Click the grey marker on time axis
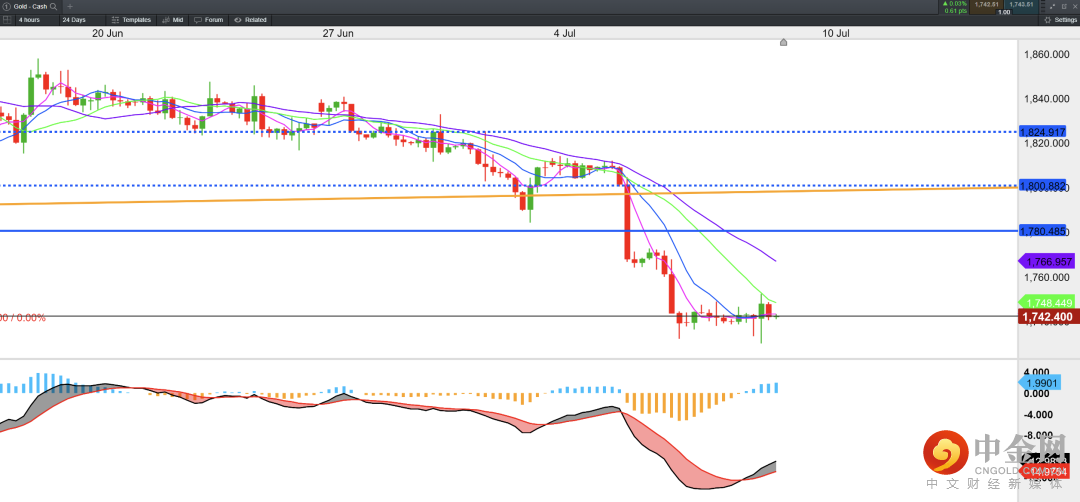 783,43
